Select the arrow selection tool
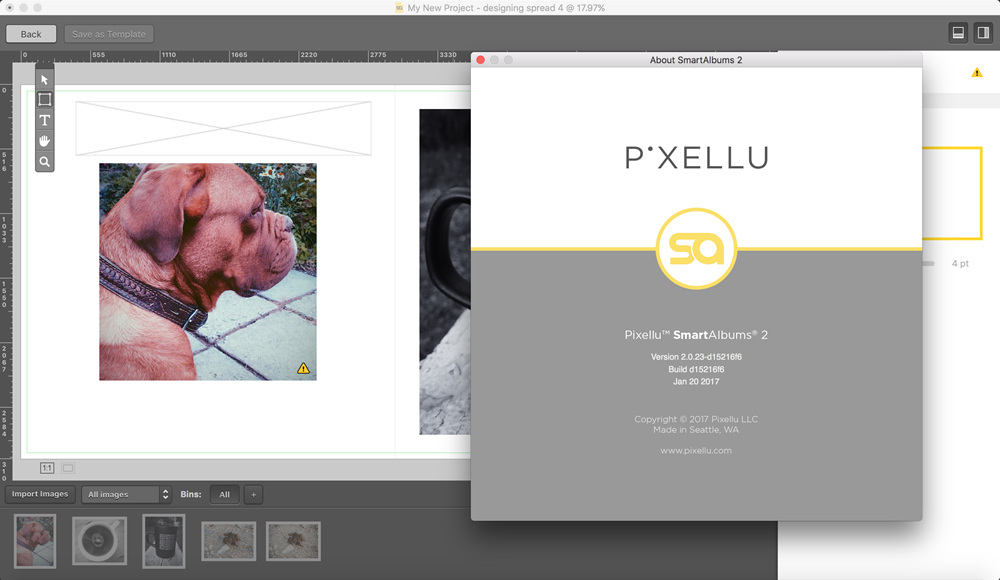Image resolution: width=1000 pixels, height=580 pixels. (44, 80)
